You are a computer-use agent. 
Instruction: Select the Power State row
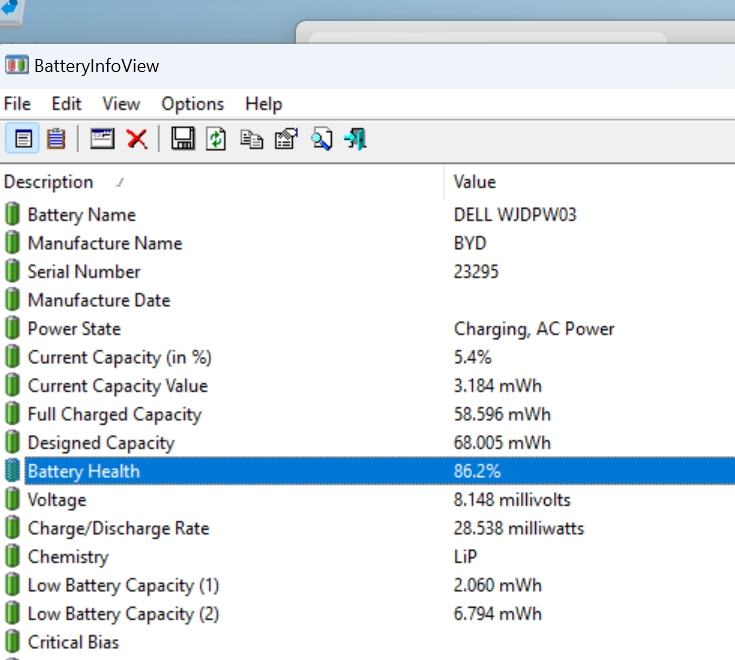368,329
